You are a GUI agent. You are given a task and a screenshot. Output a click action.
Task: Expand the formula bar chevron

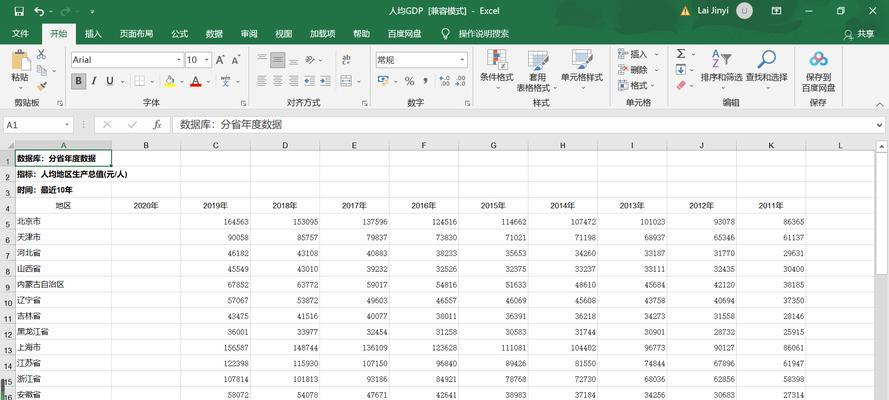point(879,125)
